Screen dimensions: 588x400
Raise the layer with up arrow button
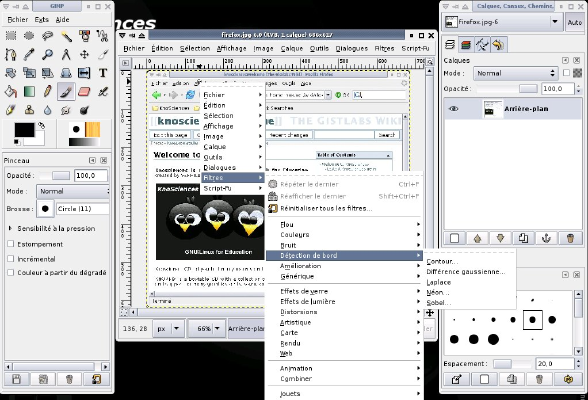point(477,238)
